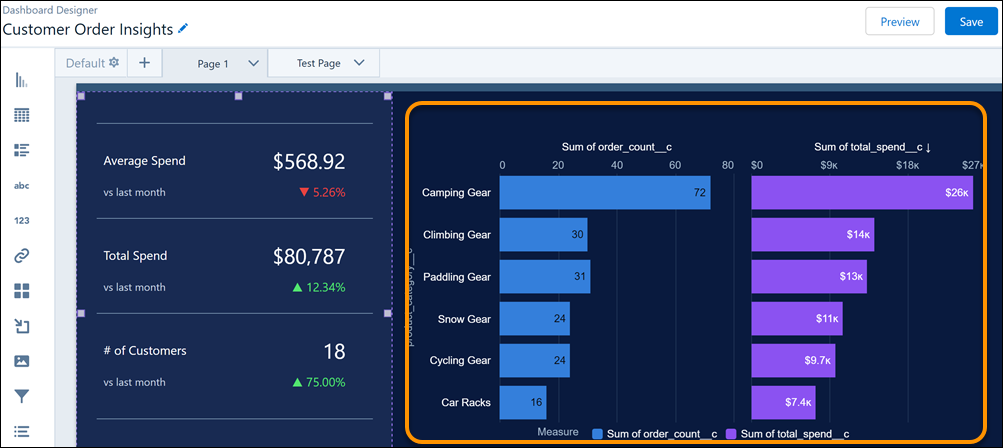Click the blue Sum of order_count__c legend swatch
Viewport: 1003px width, 448px height.
pyautogui.click(x=597, y=434)
